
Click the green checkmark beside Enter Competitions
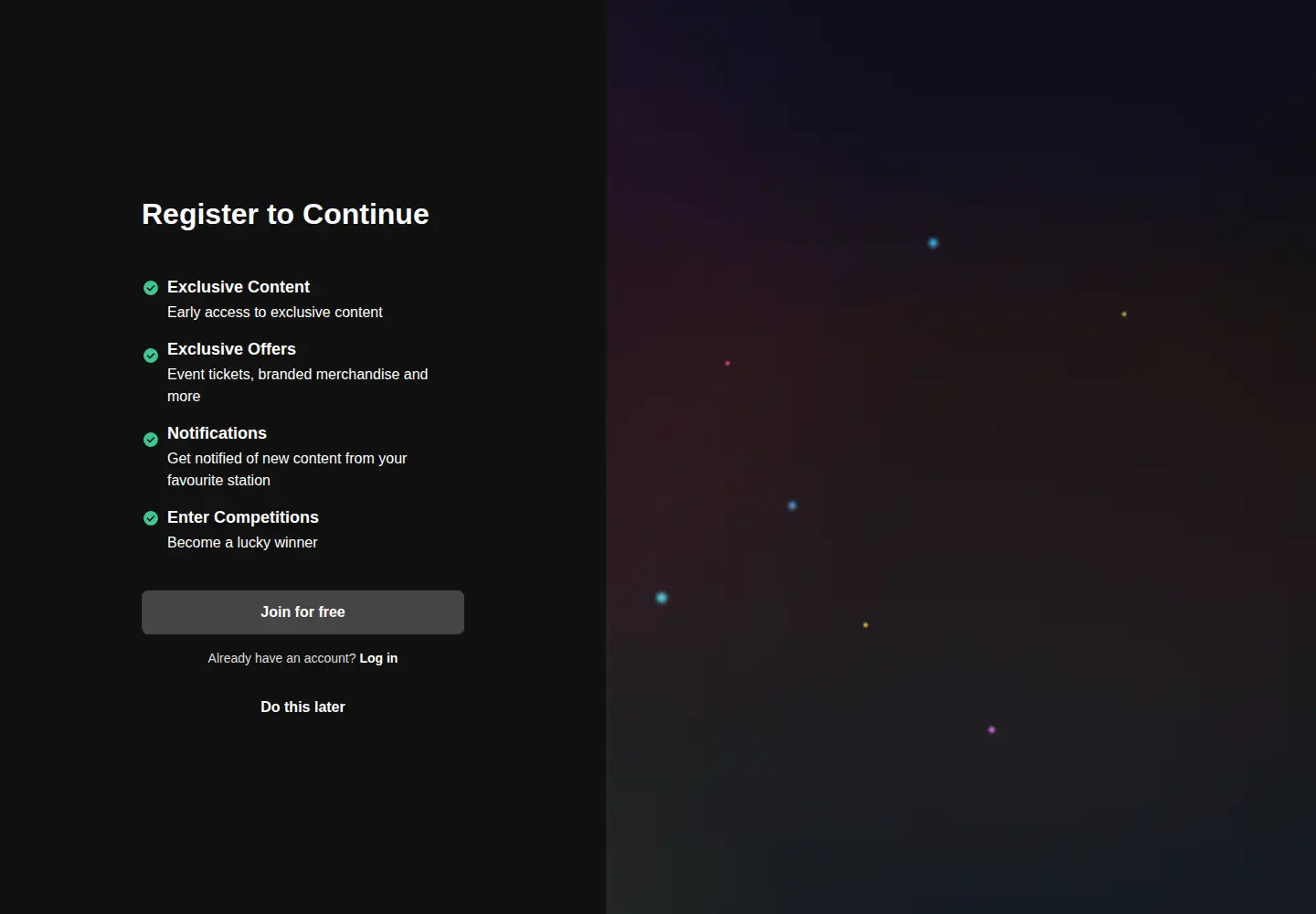click(x=151, y=518)
